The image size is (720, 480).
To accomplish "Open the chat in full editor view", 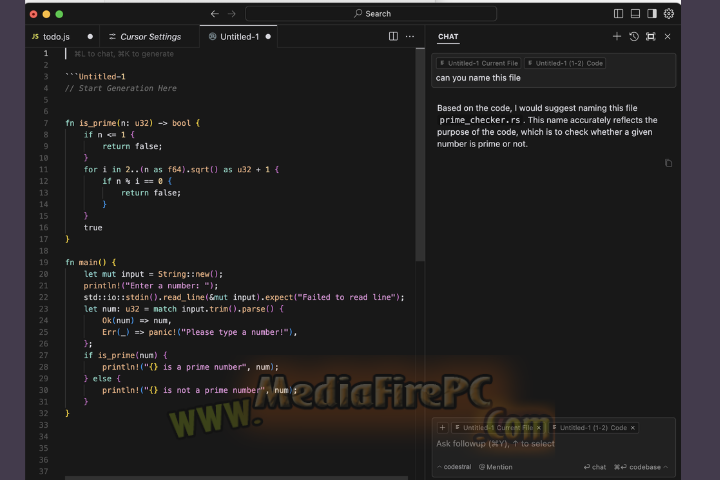I will 651,36.
